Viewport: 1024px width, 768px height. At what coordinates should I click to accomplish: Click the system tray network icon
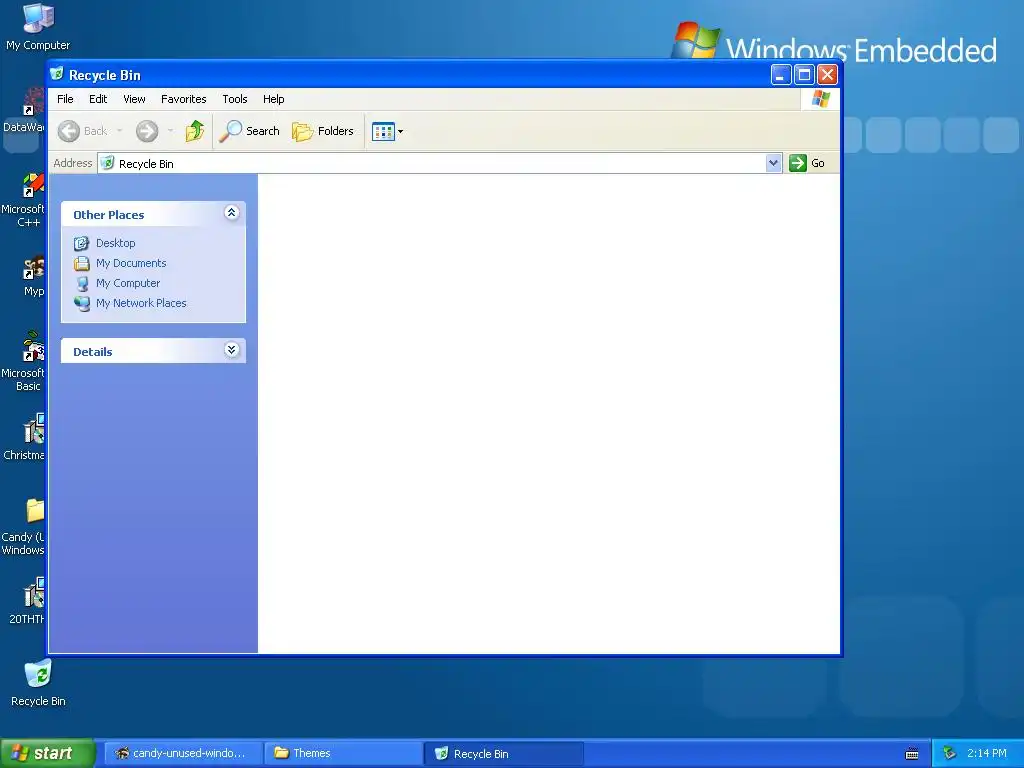(x=950, y=754)
